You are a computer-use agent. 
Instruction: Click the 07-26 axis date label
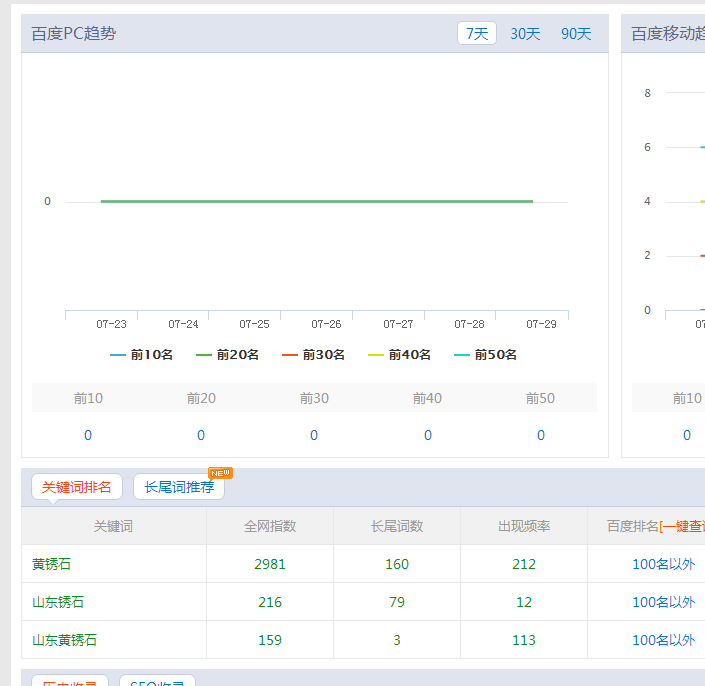(x=326, y=324)
